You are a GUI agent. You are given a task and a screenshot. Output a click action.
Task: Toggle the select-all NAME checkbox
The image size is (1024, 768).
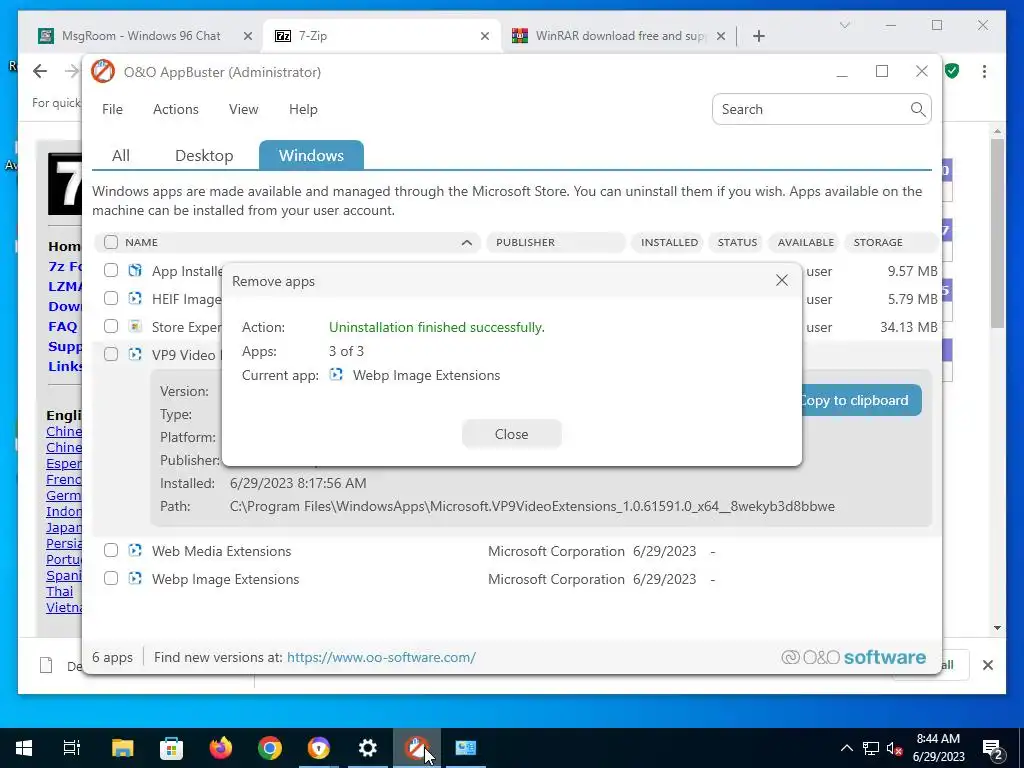[111, 242]
